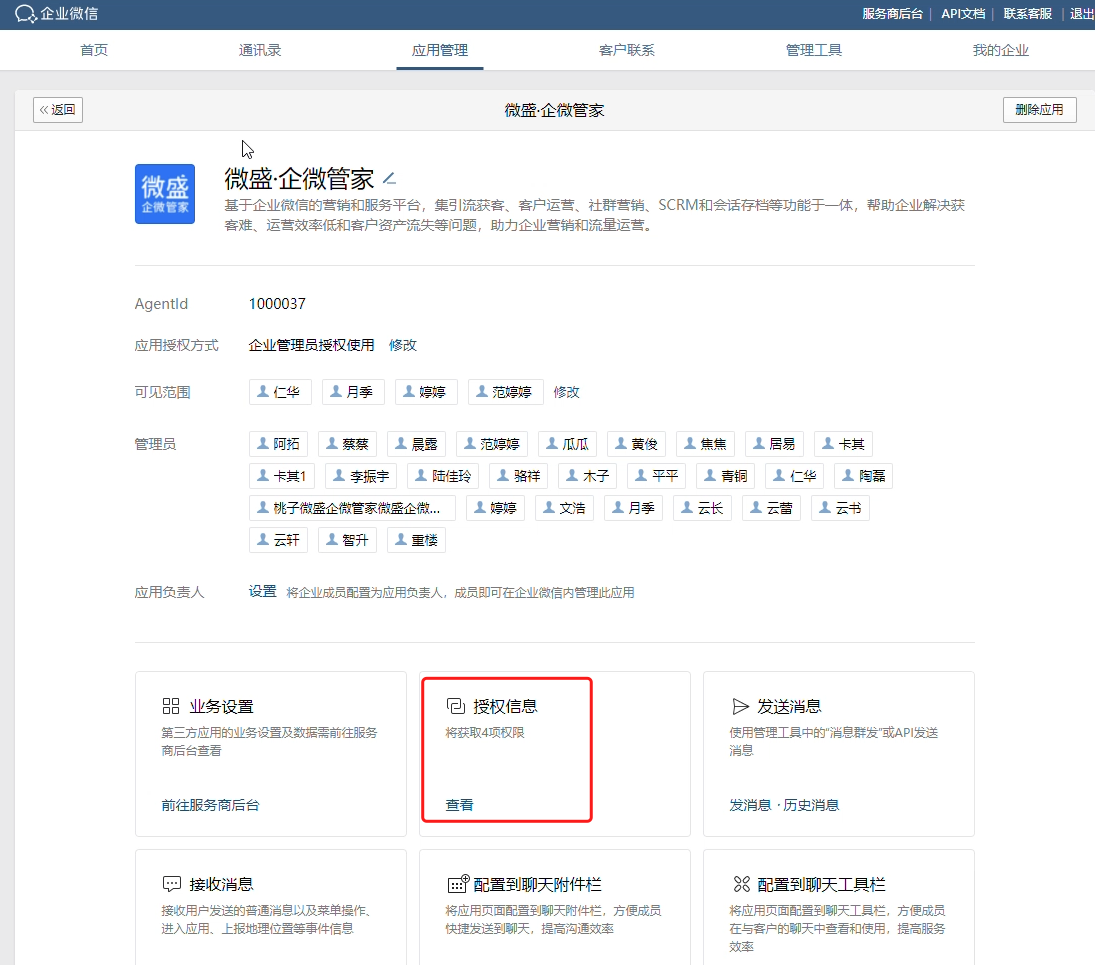Image resolution: width=1095 pixels, height=965 pixels.
Task: Click the person icon on the 晨露 chip
Action: [401, 443]
